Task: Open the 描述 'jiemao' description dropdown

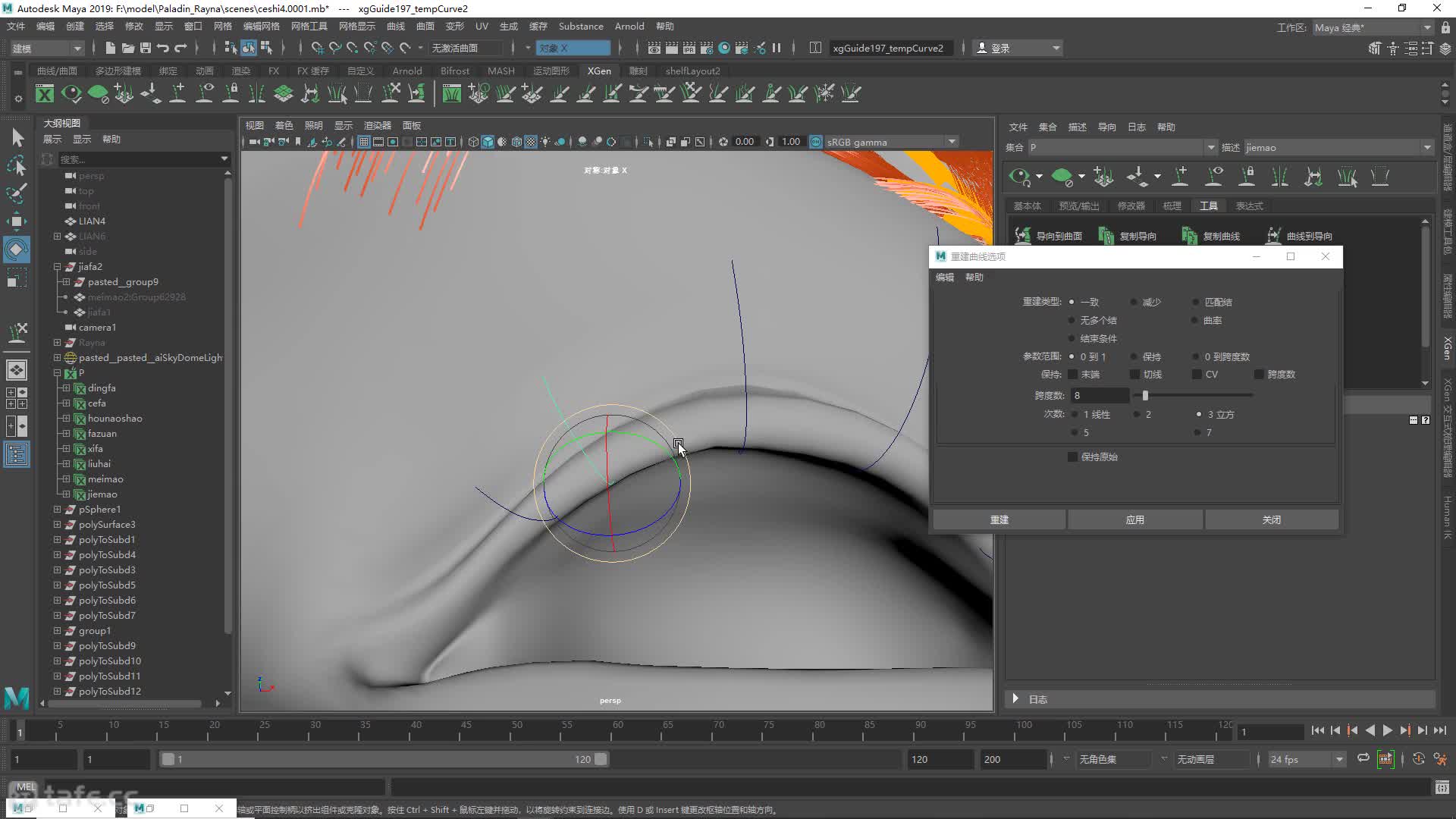Action: pyautogui.click(x=1338, y=148)
